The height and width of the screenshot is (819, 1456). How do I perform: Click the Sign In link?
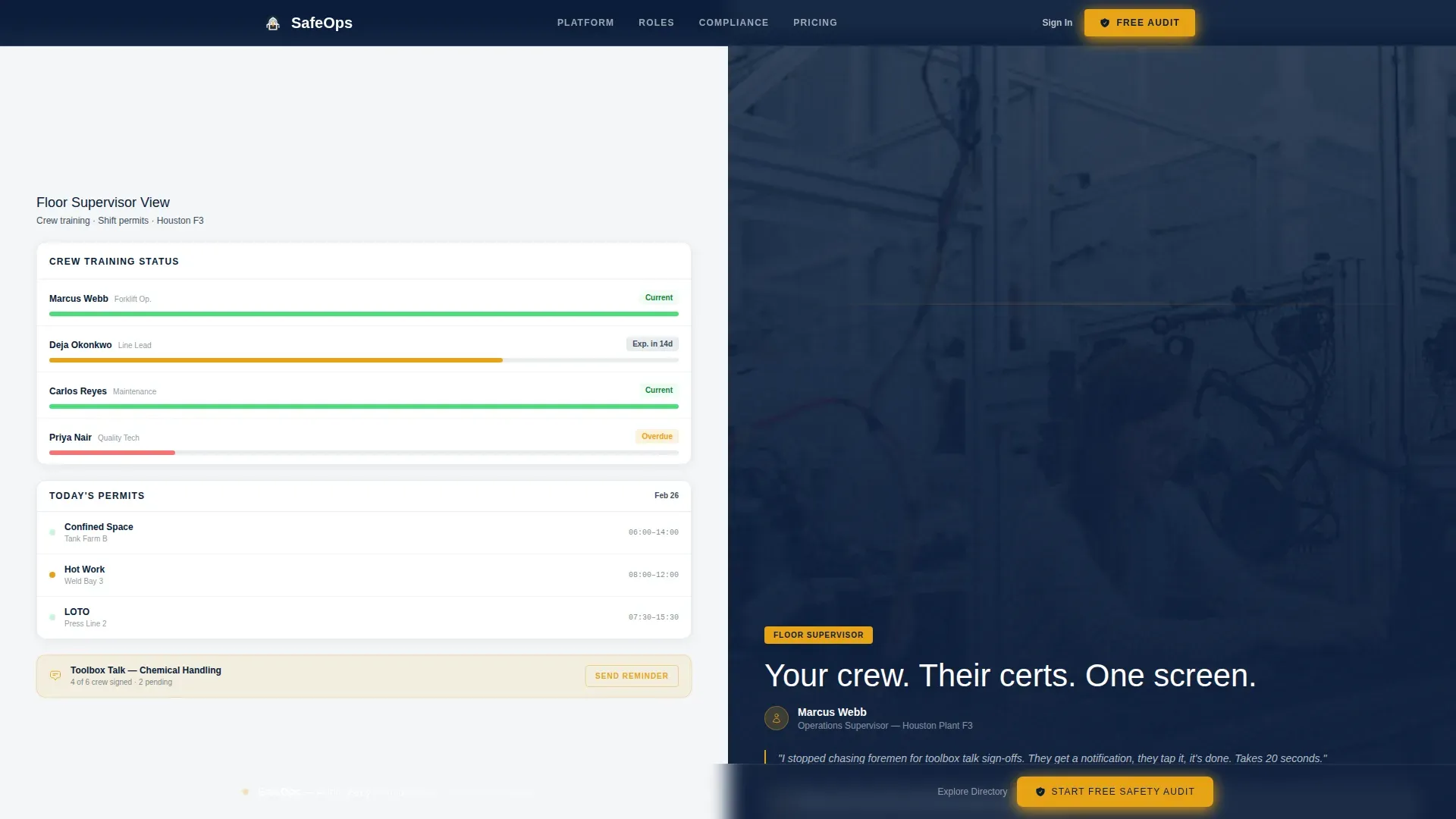point(1057,23)
